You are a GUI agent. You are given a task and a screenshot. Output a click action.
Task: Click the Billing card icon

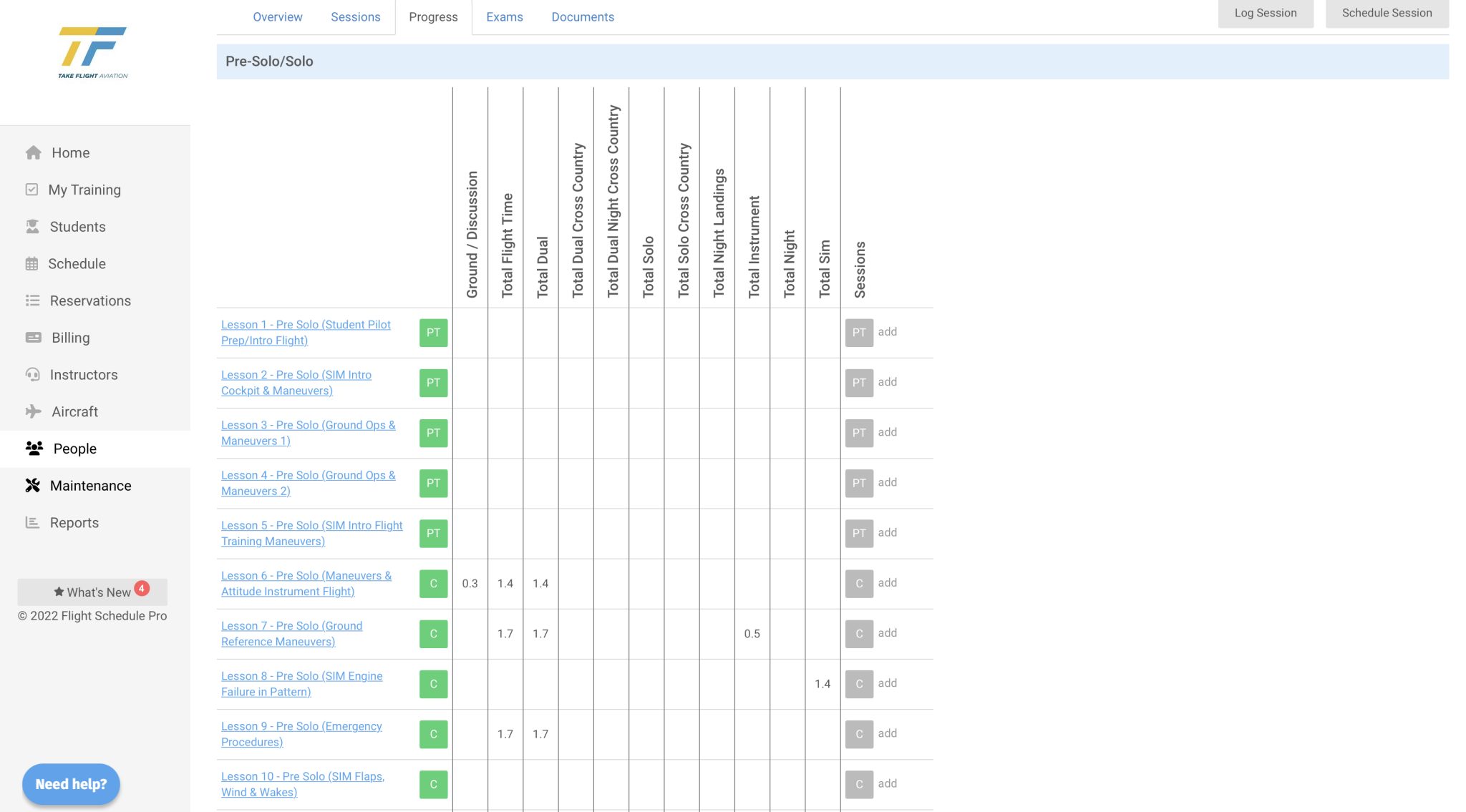33,338
